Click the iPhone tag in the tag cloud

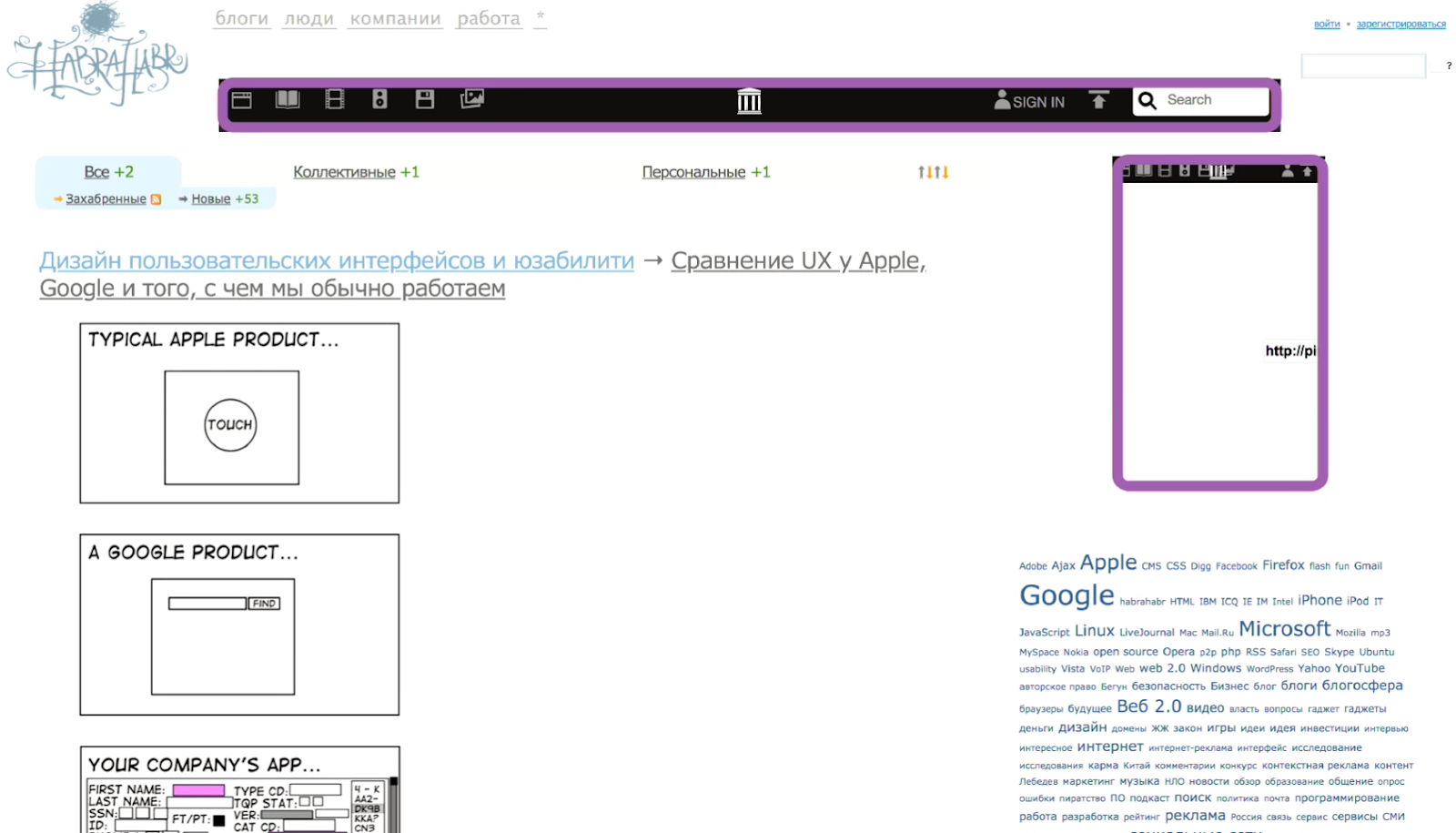coord(1320,601)
